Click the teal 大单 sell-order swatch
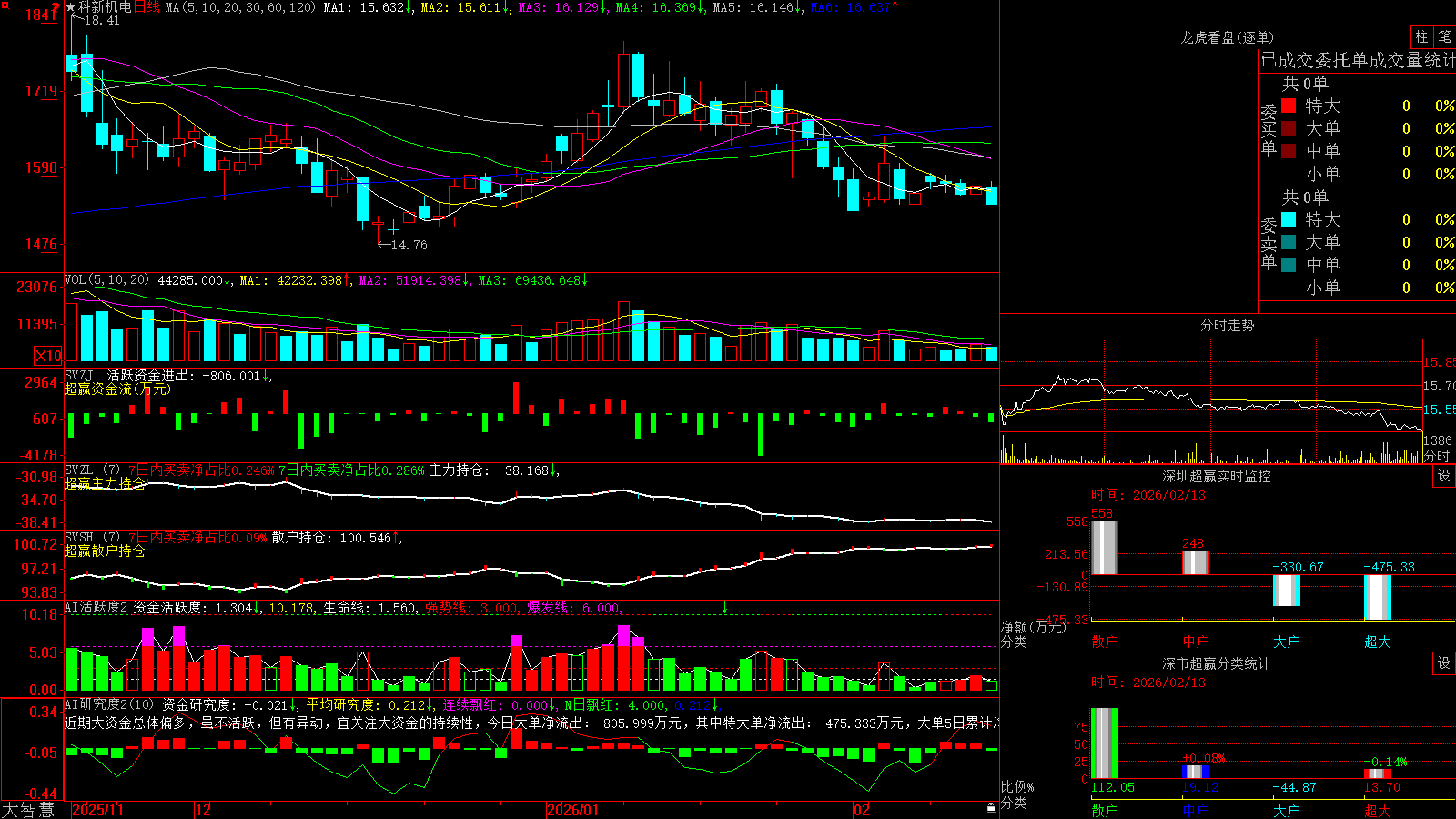 tap(1289, 242)
